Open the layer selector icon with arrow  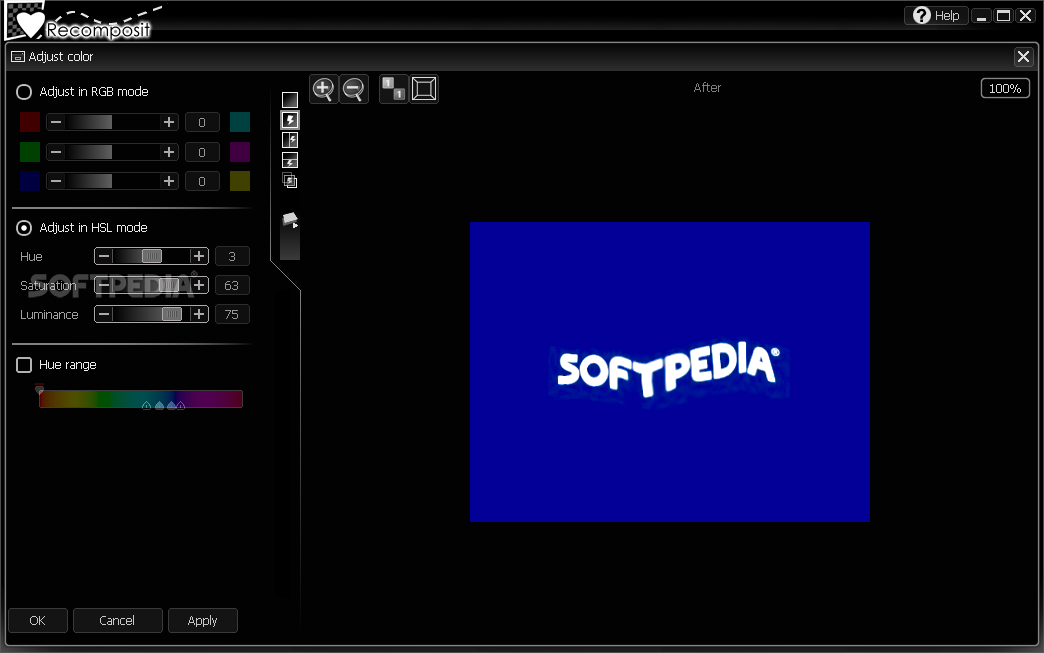pos(290,220)
